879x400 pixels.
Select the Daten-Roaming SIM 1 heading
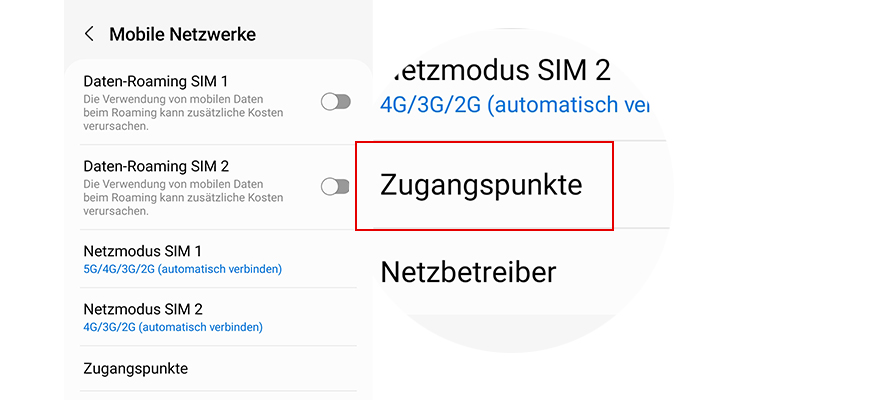tap(156, 81)
